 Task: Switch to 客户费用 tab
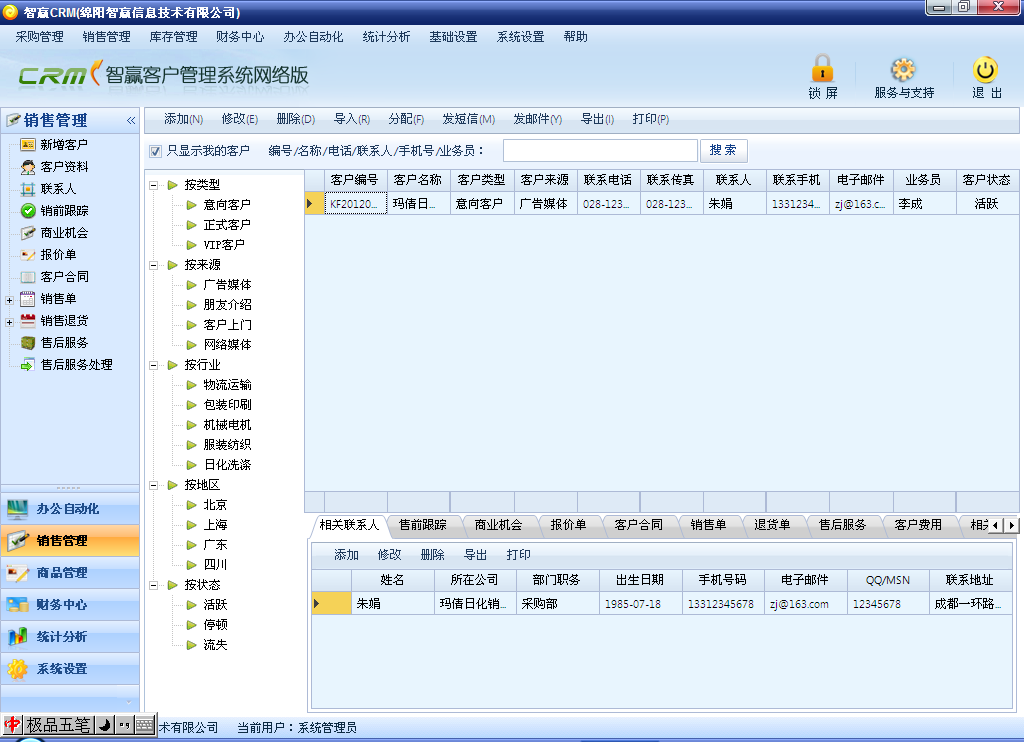918,524
